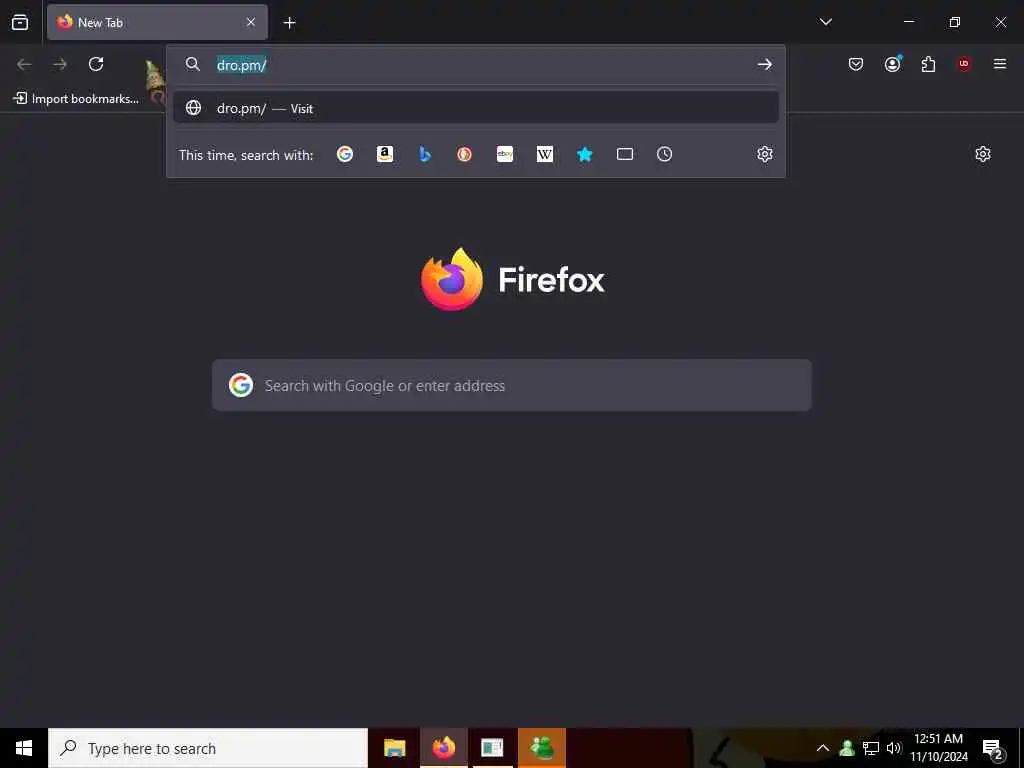Go back one page
The image size is (1024, 768).
[x=24, y=64]
